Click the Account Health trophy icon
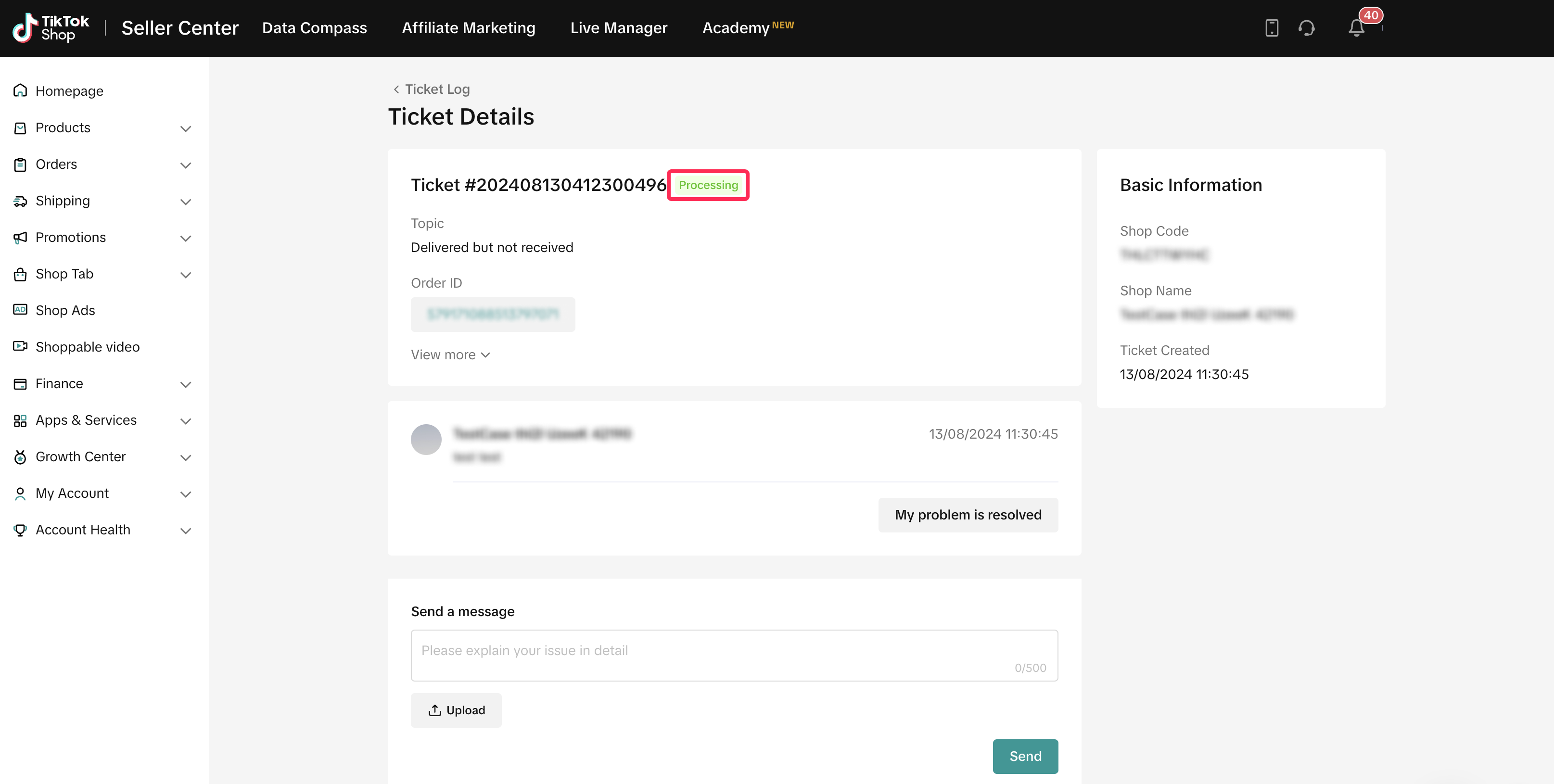 tap(20, 530)
